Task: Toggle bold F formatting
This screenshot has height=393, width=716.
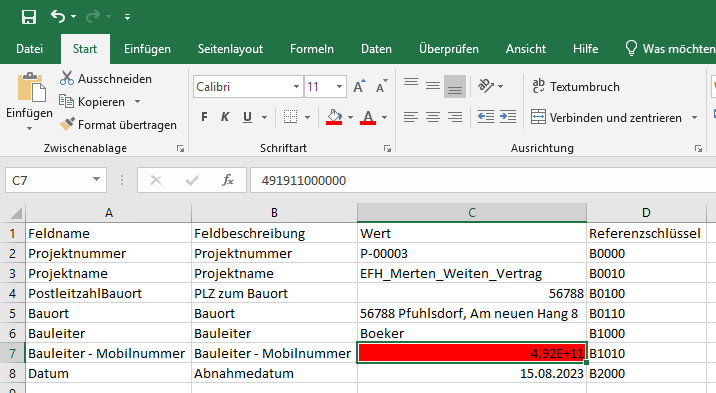Action: [x=205, y=117]
